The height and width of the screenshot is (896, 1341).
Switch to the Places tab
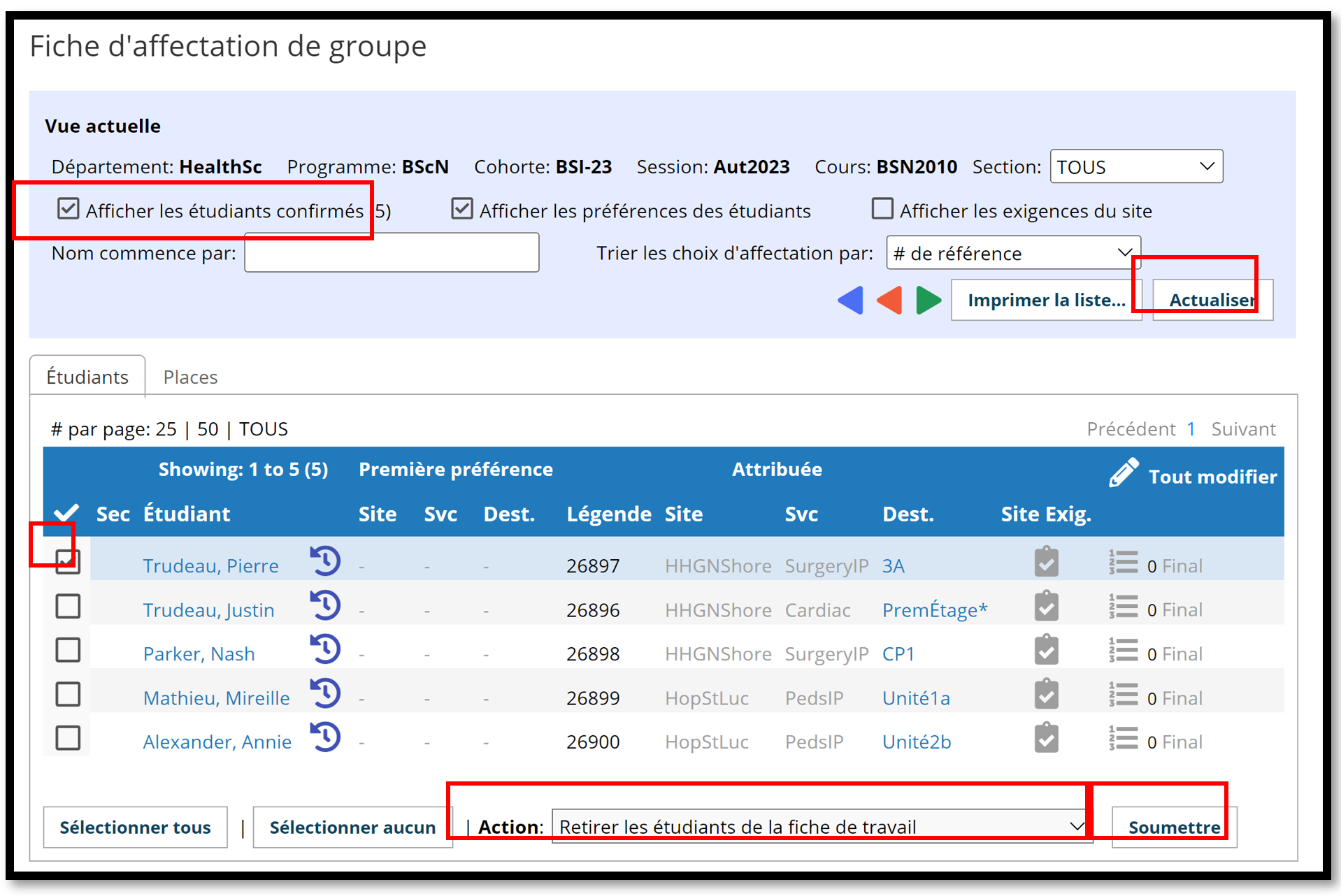190,377
